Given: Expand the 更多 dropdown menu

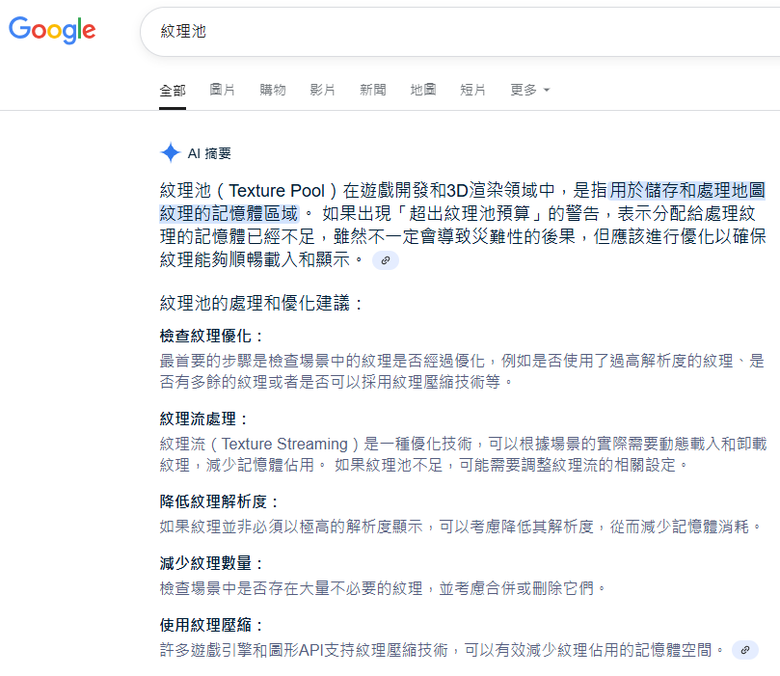Looking at the screenshot, I should coord(530,90).
